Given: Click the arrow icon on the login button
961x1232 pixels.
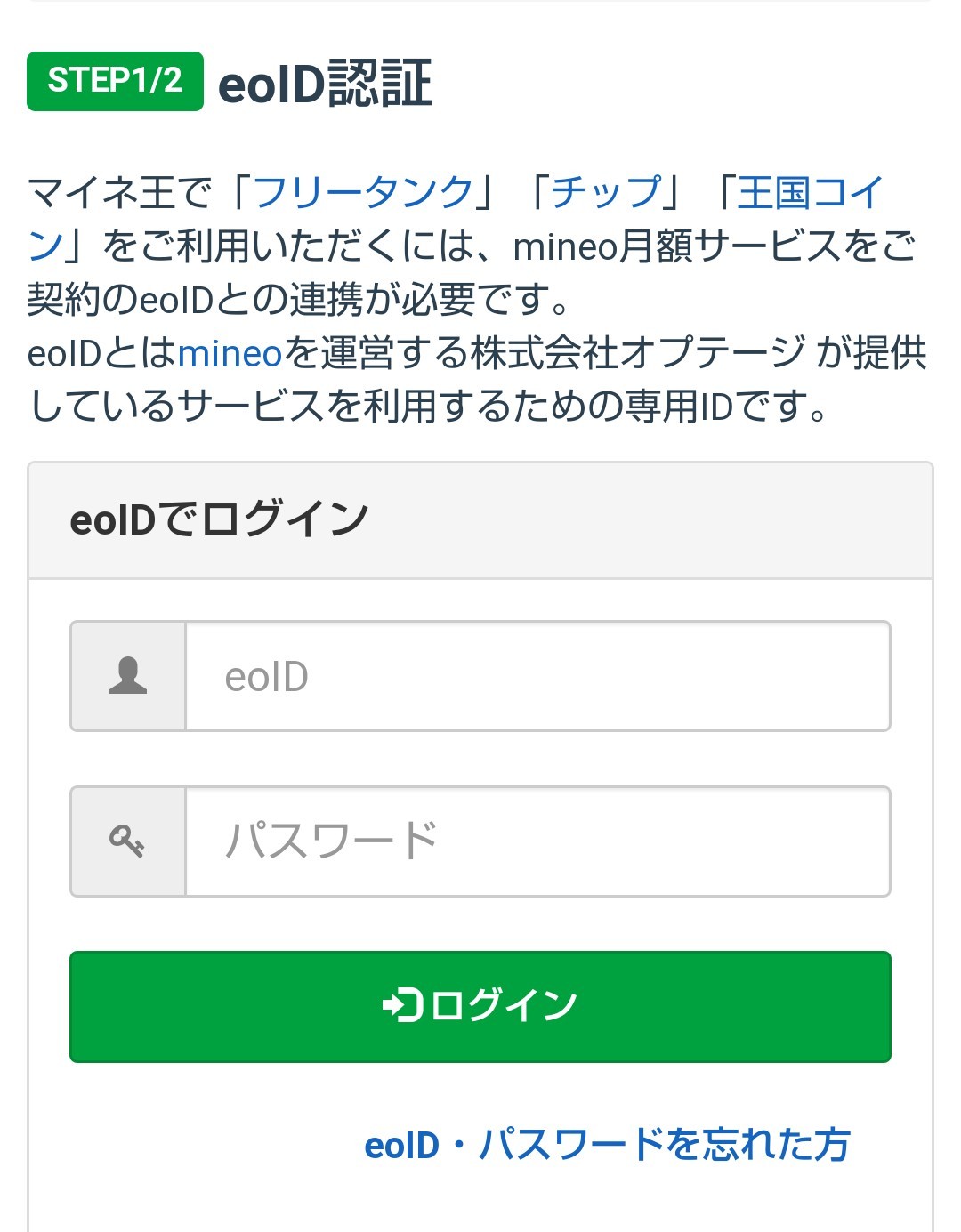Looking at the screenshot, I should click(x=402, y=1005).
